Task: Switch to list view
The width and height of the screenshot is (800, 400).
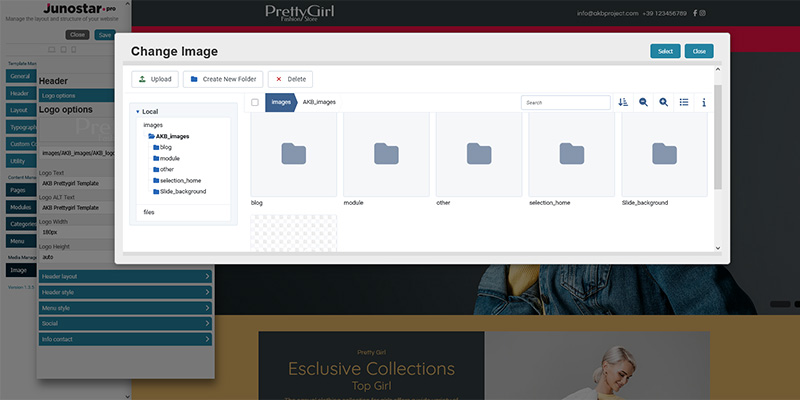Action: click(684, 102)
